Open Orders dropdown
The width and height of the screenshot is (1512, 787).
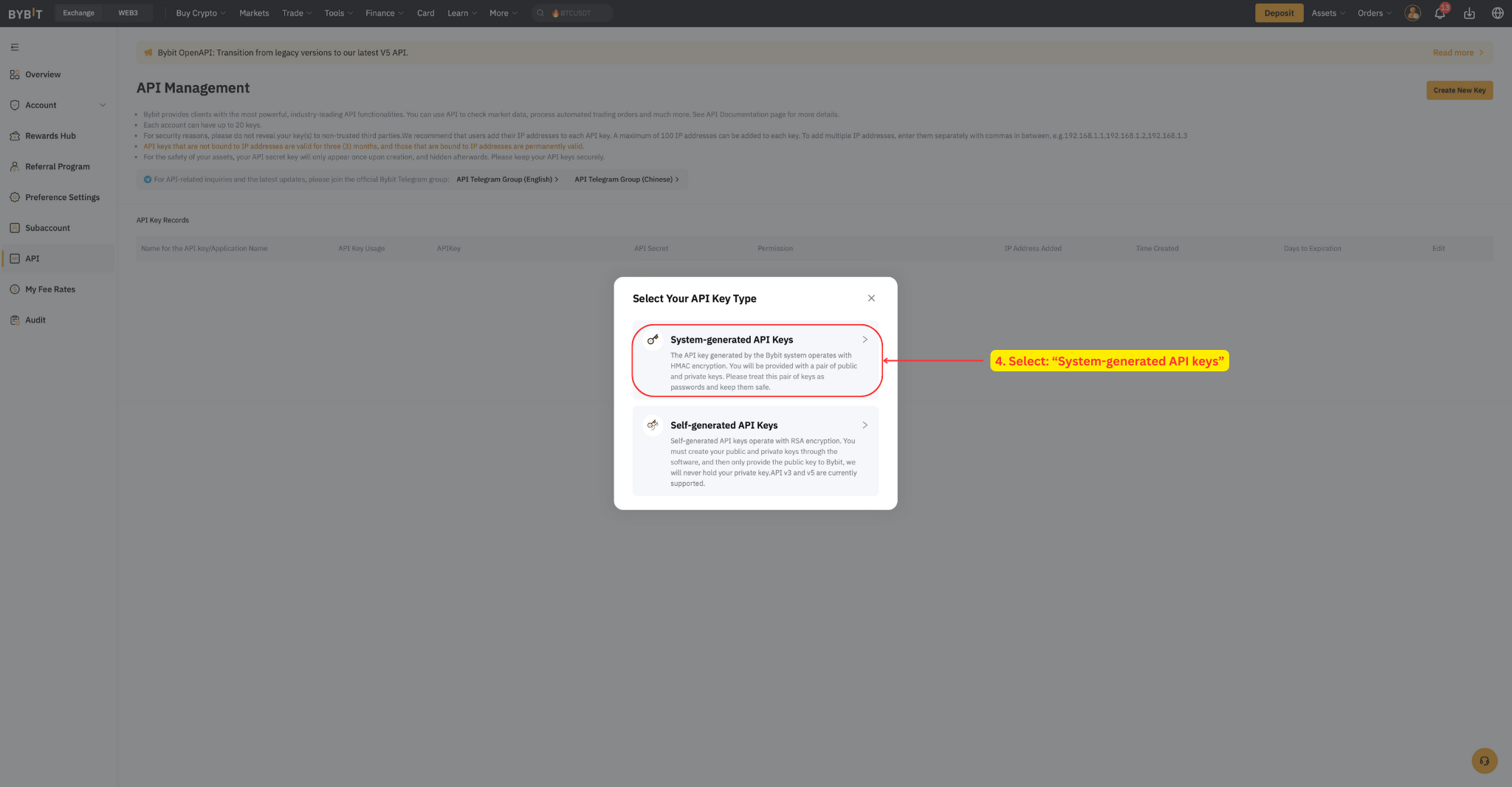tap(1374, 13)
